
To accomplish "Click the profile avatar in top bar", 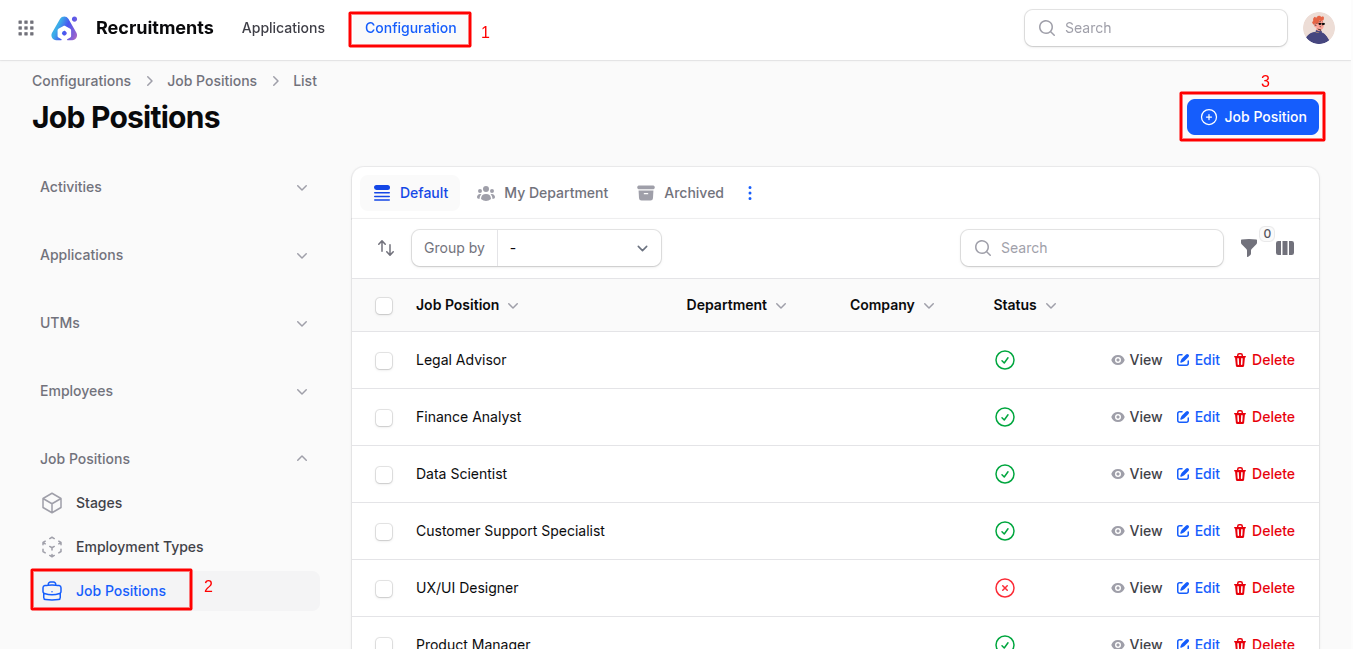I will pyautogui.click(x=1318, y=28).
